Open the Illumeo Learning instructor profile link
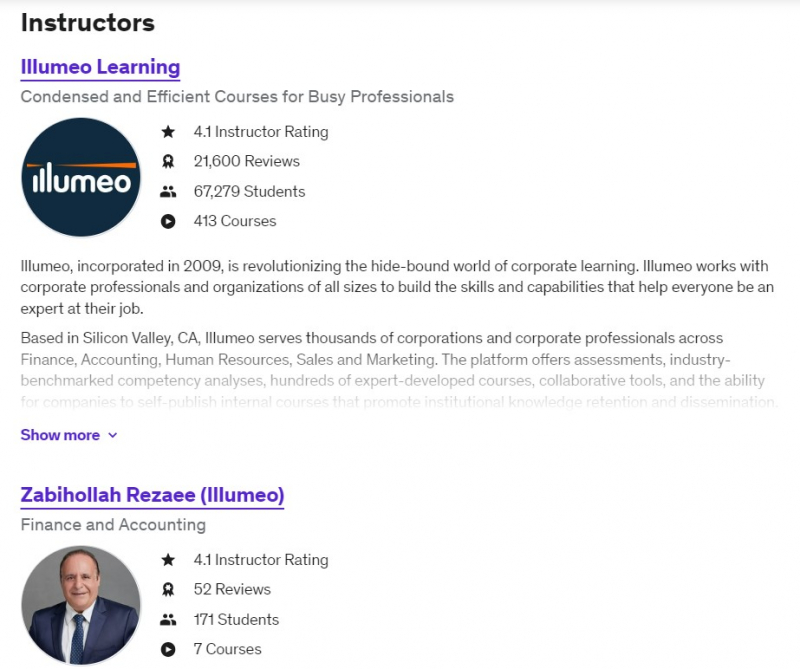The width and height of the screenshot is (800, 669). pos(100,67)
